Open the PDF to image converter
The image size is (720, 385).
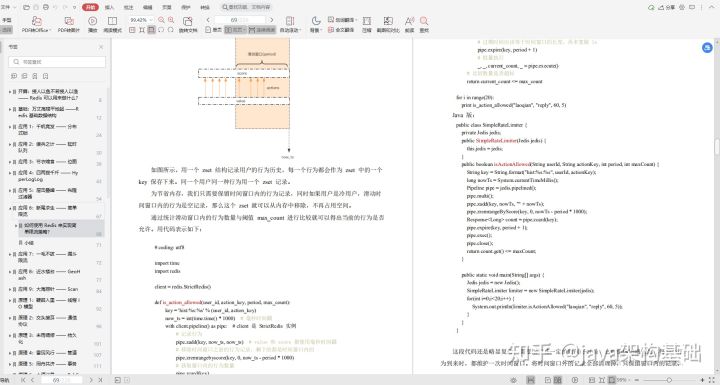[69, 24]
